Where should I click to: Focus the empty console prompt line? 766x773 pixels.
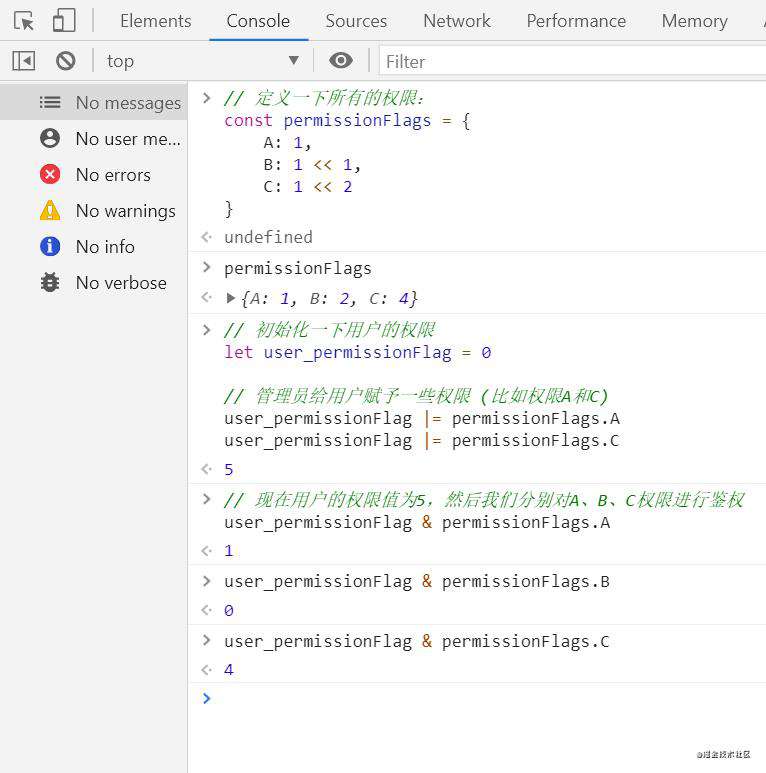tap(477, 698)
